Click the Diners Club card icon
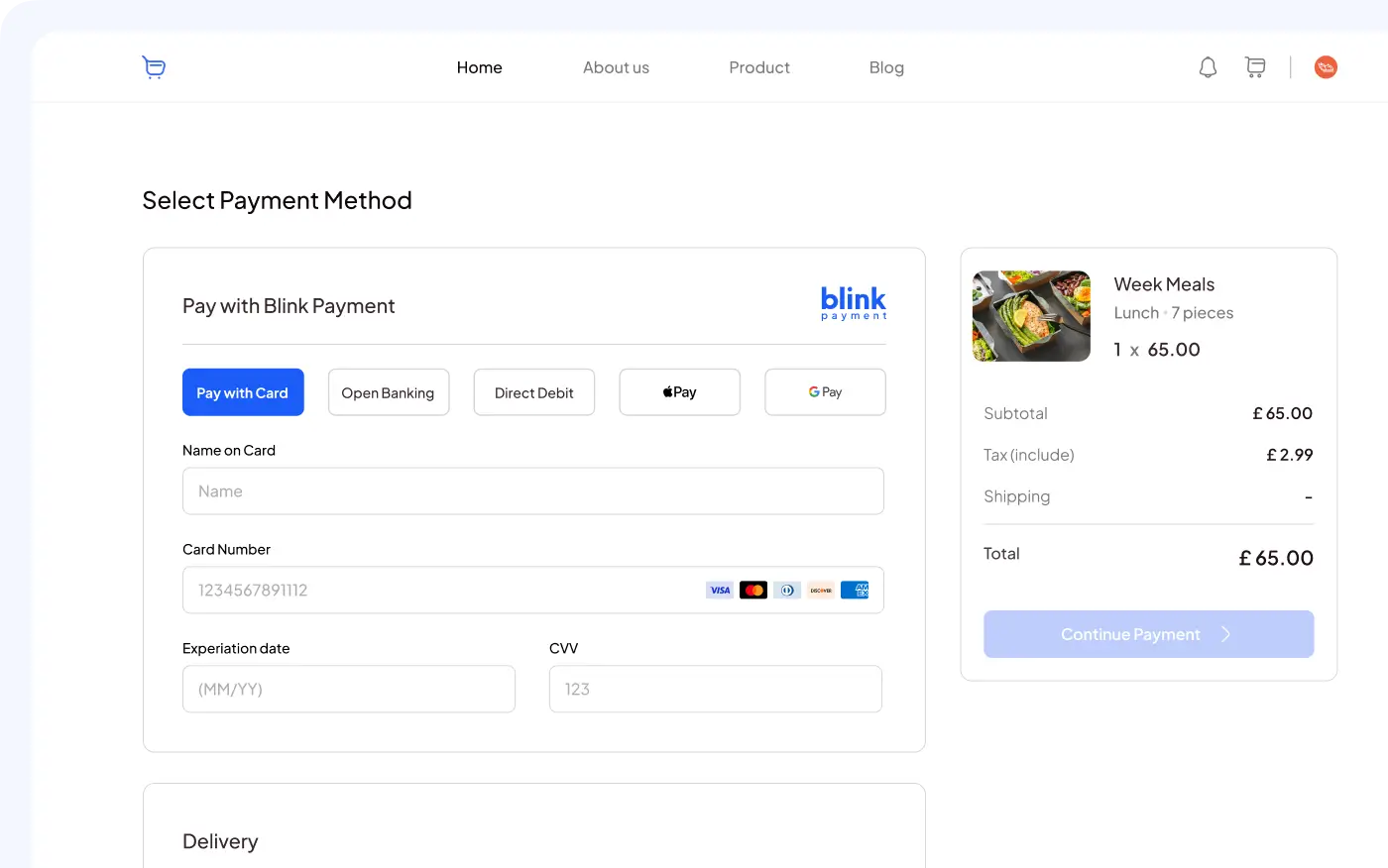Screen dimensions: 1388x868 pos(787,591)
